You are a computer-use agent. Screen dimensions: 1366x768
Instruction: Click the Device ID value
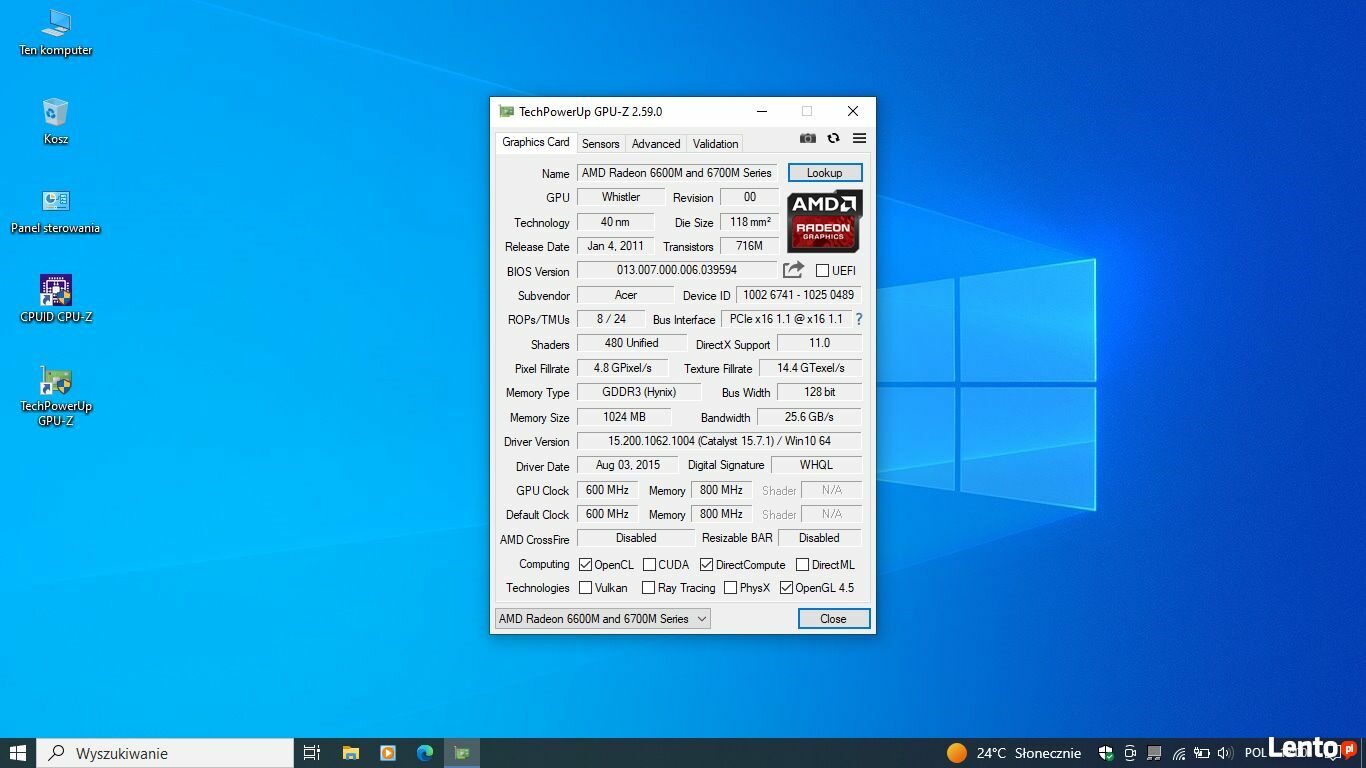[x=798, y=295]
